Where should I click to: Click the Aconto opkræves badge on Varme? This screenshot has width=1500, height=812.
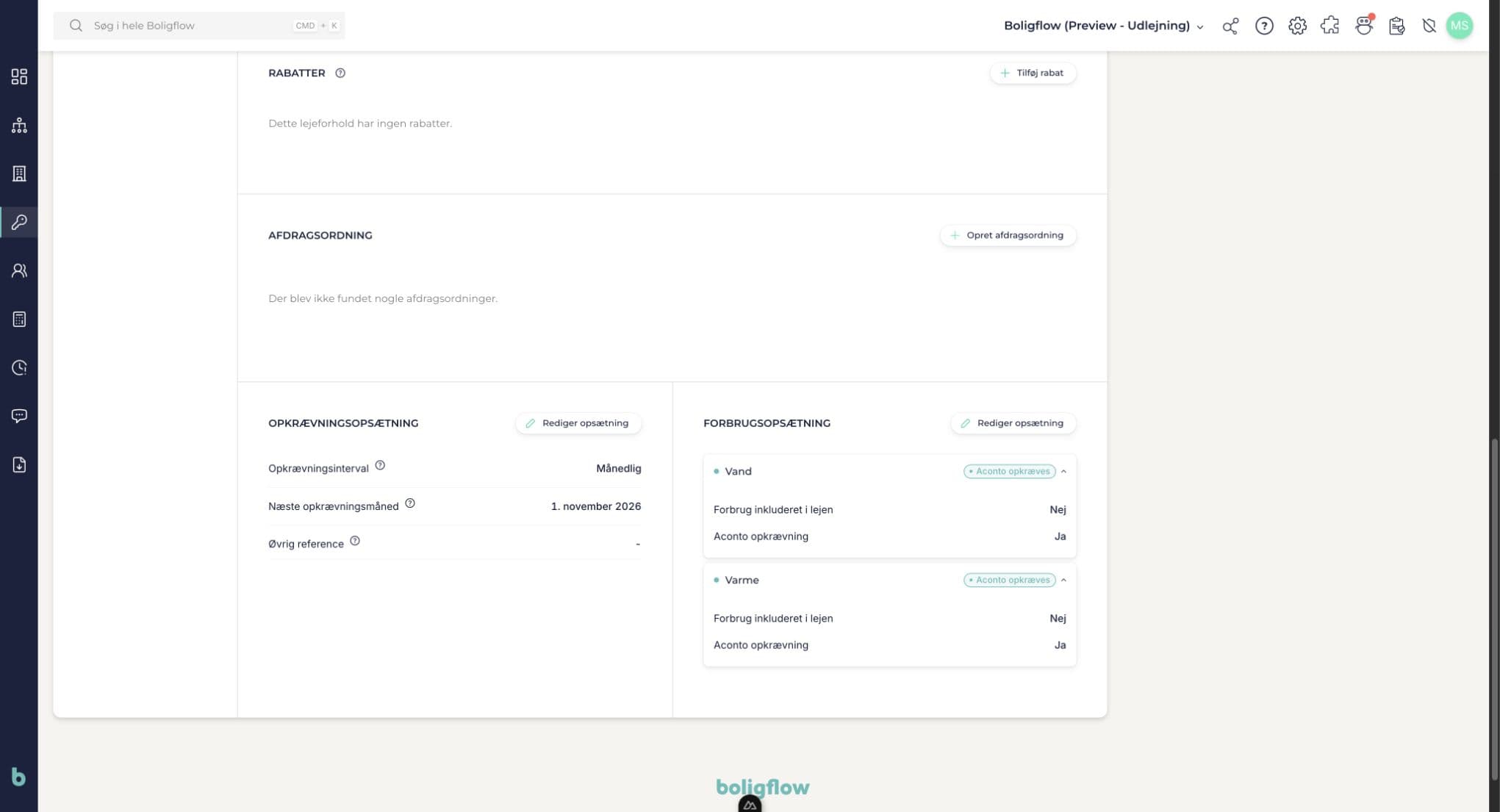pyautogui.click(x=1010, y=580)
